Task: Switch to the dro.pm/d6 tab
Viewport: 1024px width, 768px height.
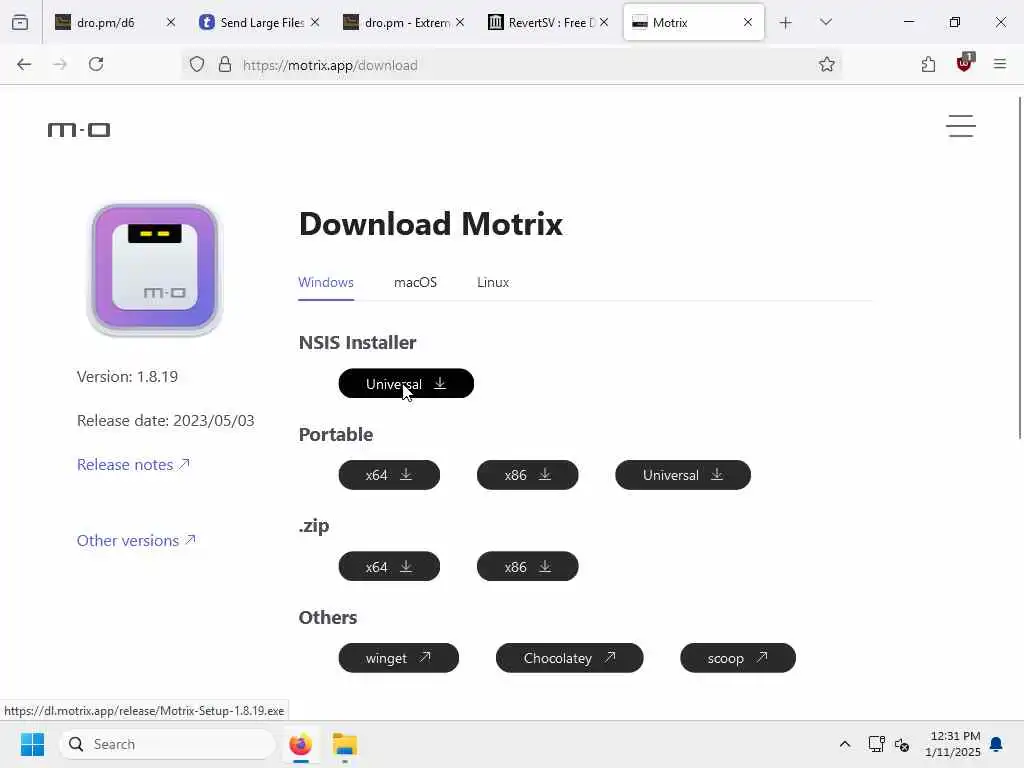Action: [x=106, y=22]
